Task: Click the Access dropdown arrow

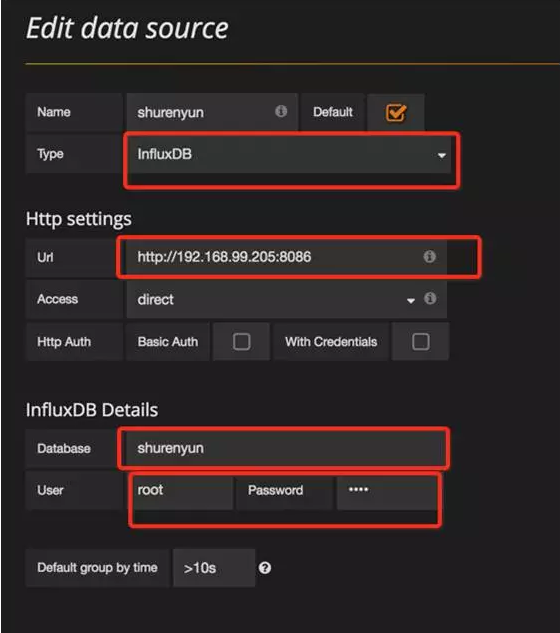Action: click(x=411, y=301)
